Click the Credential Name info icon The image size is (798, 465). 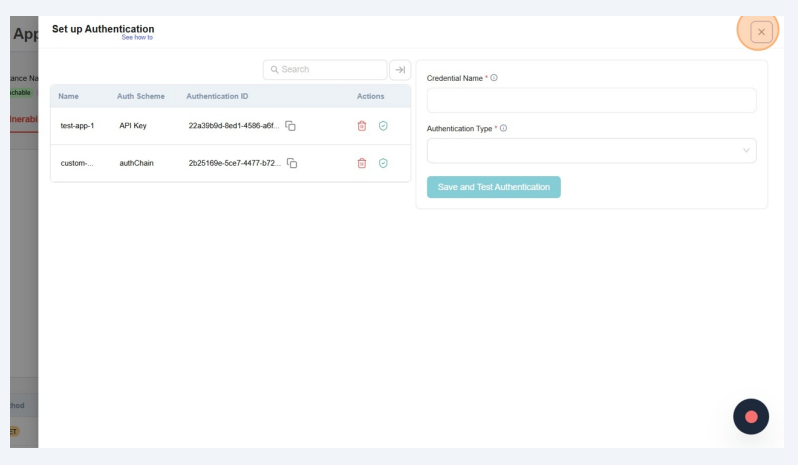tap(494, 78)
